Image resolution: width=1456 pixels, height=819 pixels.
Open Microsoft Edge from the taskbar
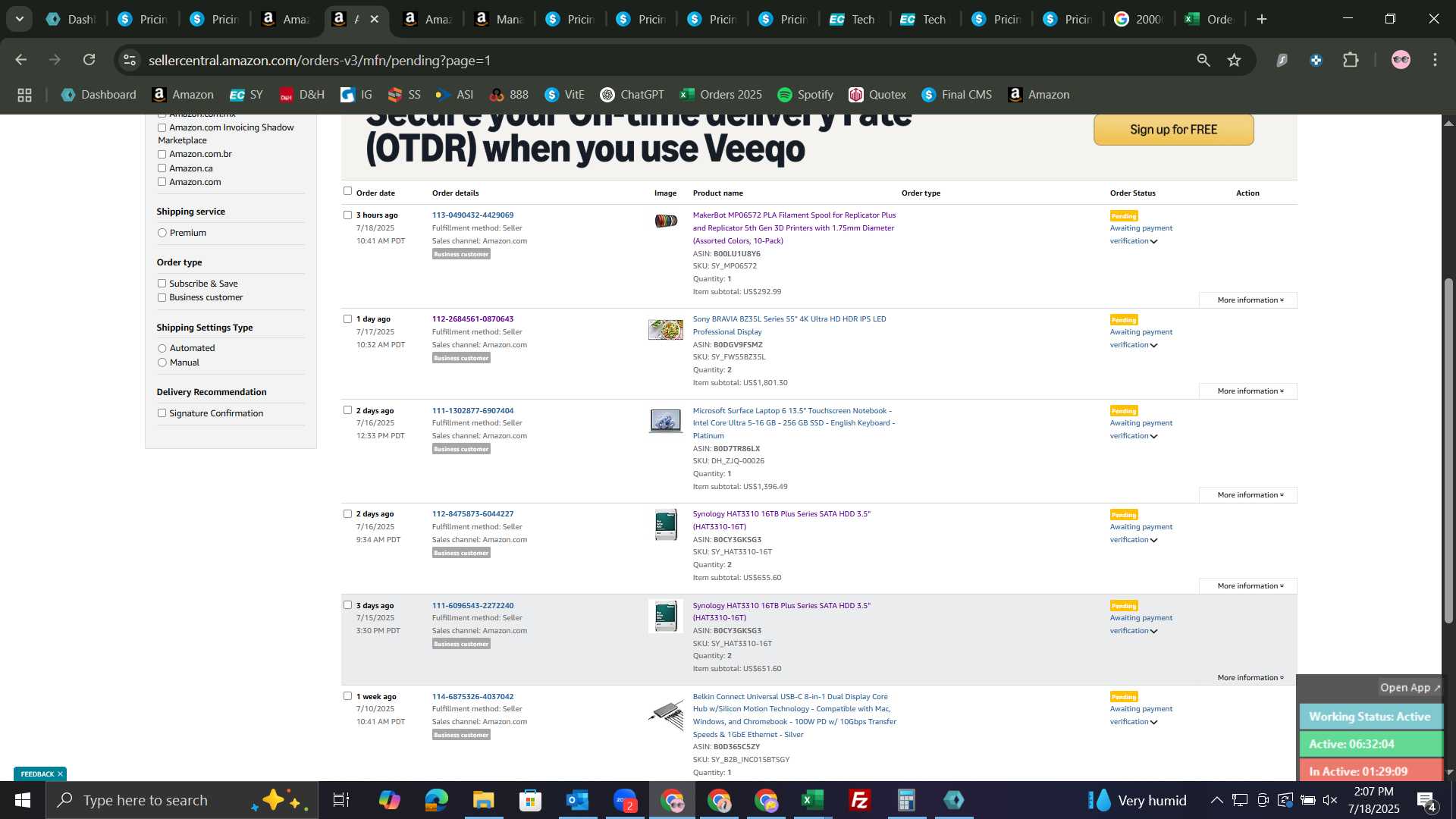[436, 800]
